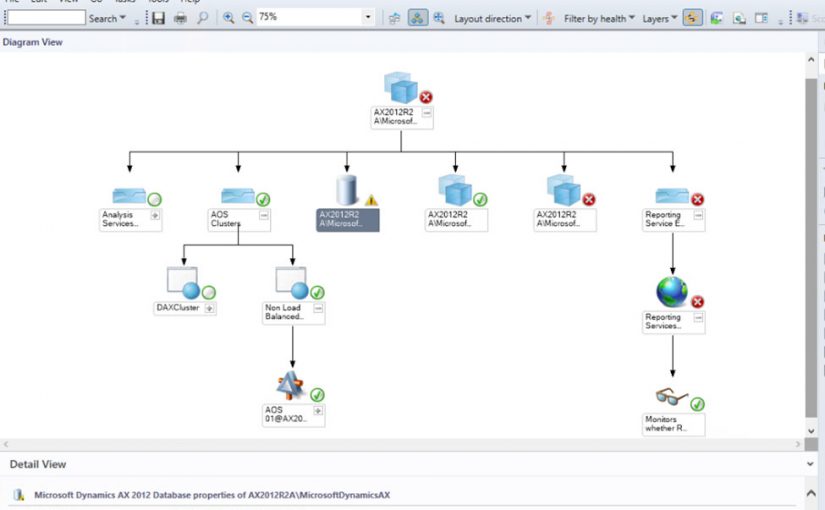Open the Search dropdown menu
825x510 pixels.
coord(107,18)
